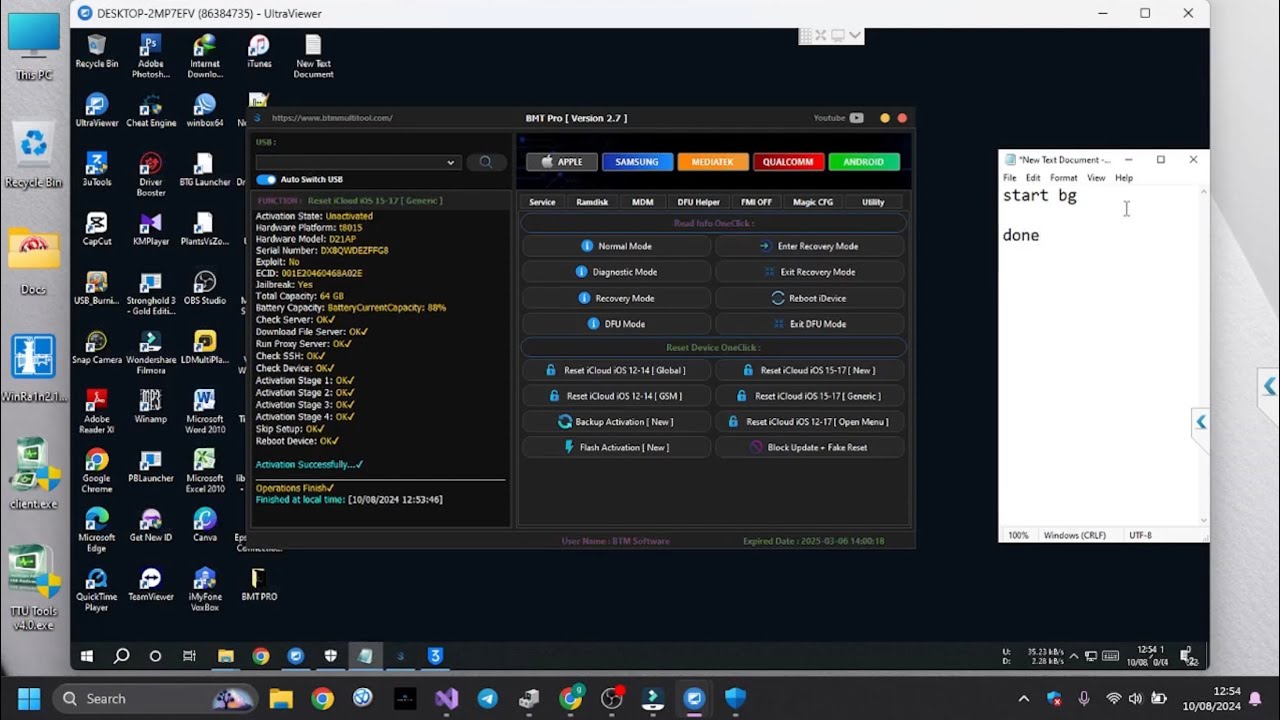Open the View menu in Notepad
Viewport: 1280px width, 720px height.
1096,178
